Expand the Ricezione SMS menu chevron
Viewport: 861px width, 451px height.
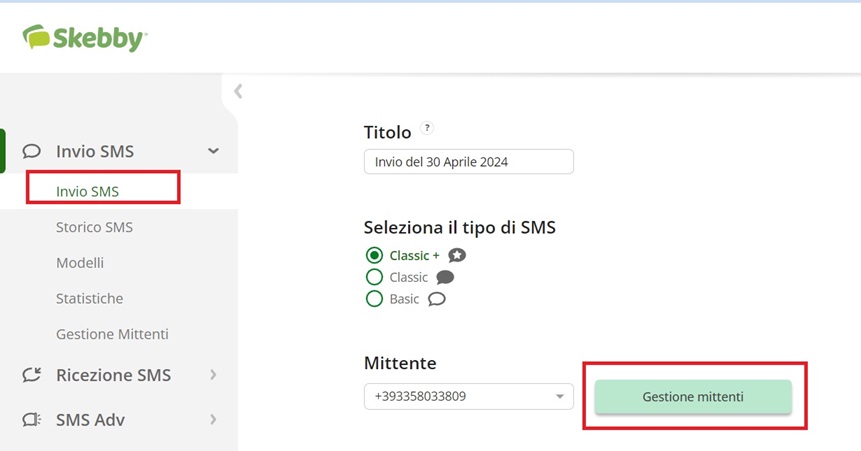click(213, 375)
